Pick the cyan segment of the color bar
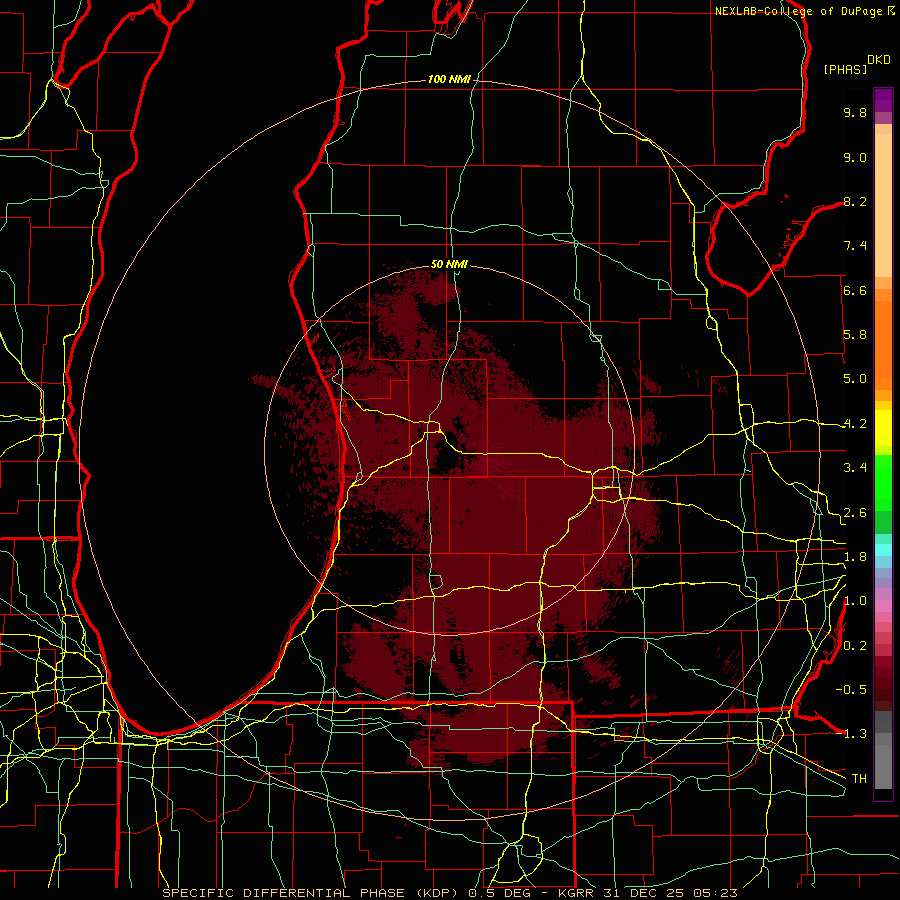Image resolution: width=900 pixels, height=900 pixels. [x=883, y=549]
